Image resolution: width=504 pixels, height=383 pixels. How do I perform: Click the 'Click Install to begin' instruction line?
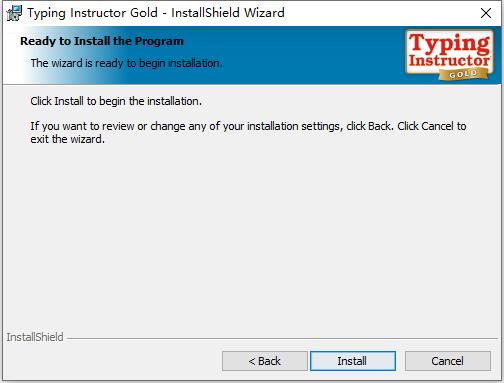click(x=116, y=101)
